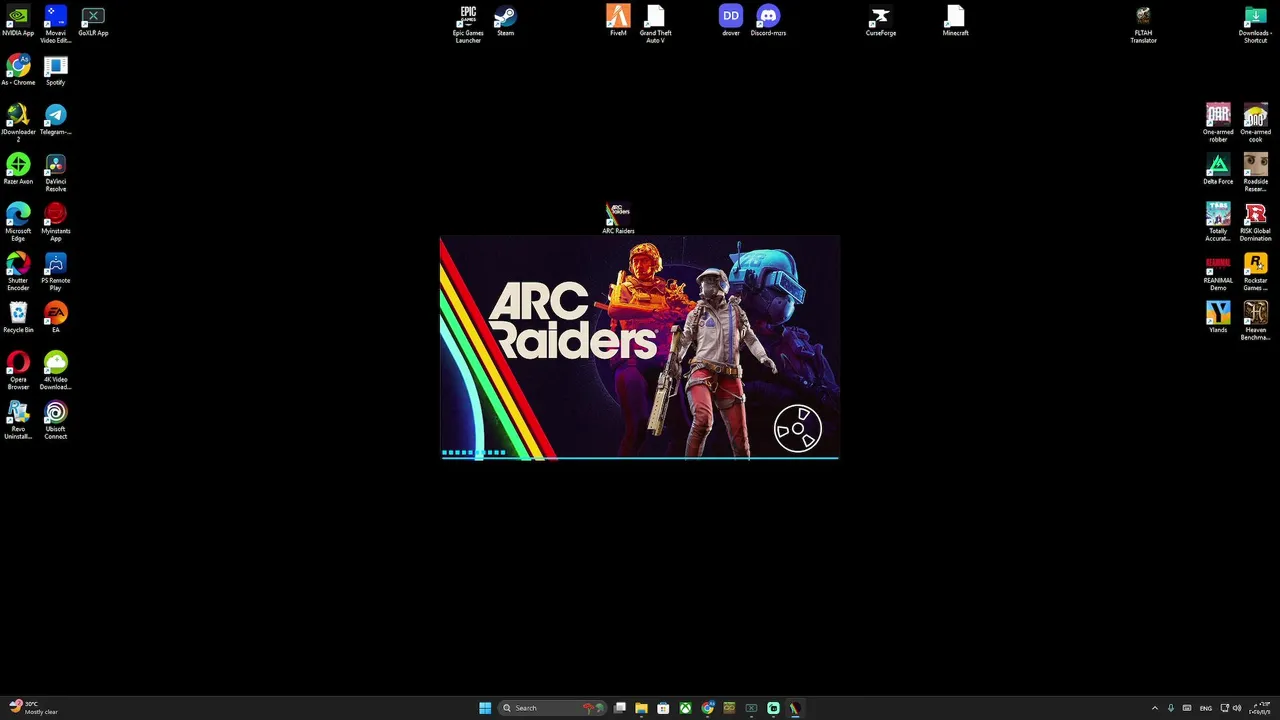Viewport: 1280px width, 720px height.
Task: Click the ENG language indicator
Action: (1206, 708)
